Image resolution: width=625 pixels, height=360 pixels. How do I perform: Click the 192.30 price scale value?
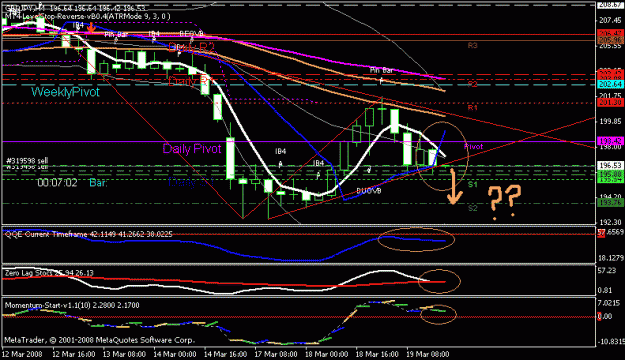(610, 222)
